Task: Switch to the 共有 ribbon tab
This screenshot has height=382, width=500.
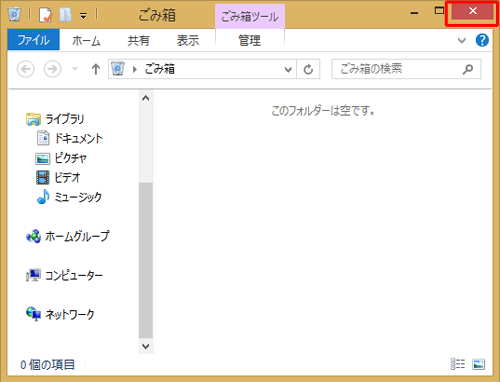Action: [x=138, y=41]
